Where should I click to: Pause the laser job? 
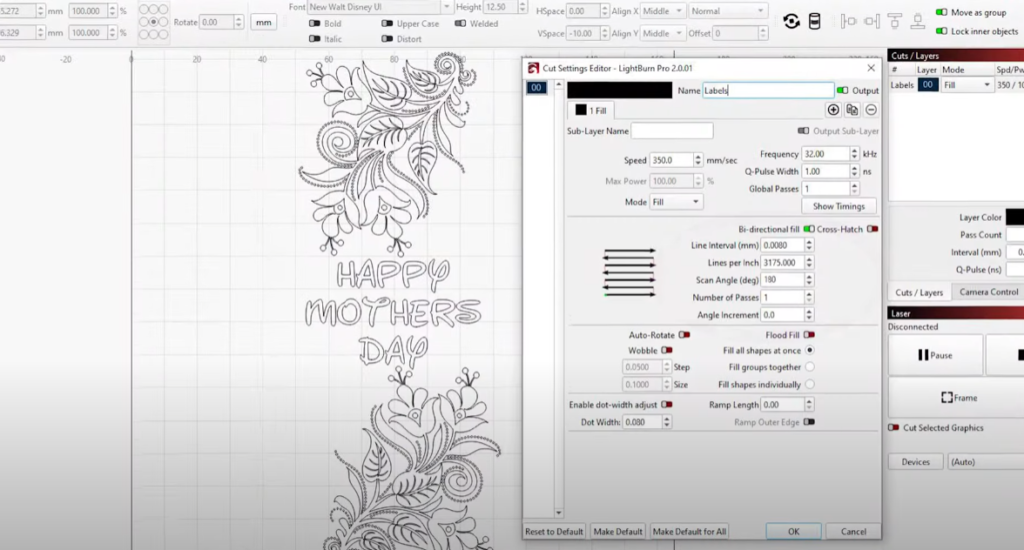click(x=934, y=355)
